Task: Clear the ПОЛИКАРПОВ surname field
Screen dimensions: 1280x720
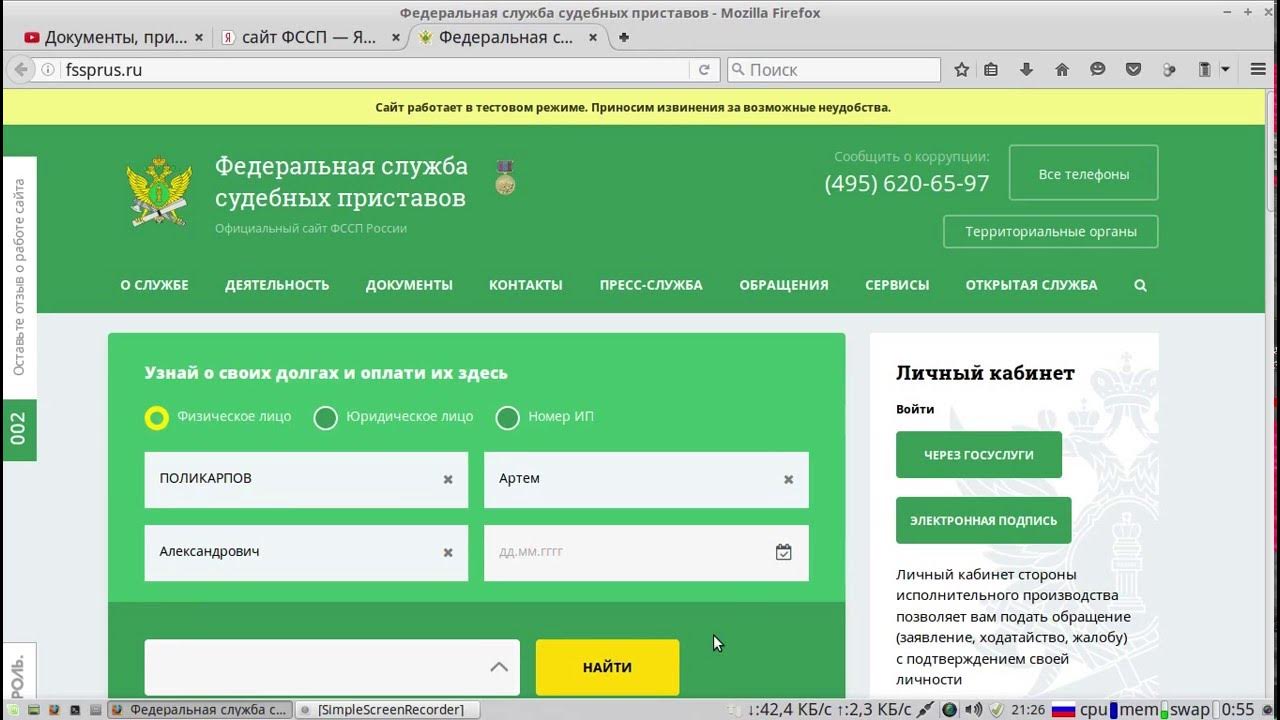Action: pos(448,479)
